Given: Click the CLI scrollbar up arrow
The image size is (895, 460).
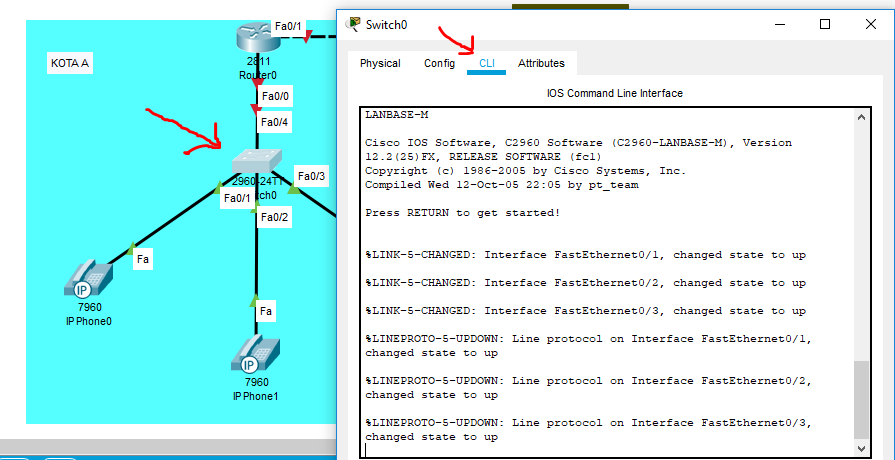Looking at the screenshot, I should click(861, 117).
